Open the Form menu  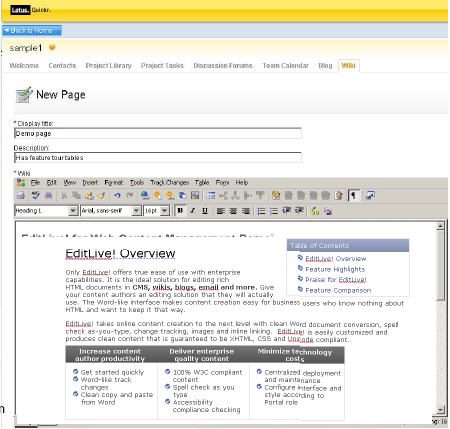tap(222, 182)
